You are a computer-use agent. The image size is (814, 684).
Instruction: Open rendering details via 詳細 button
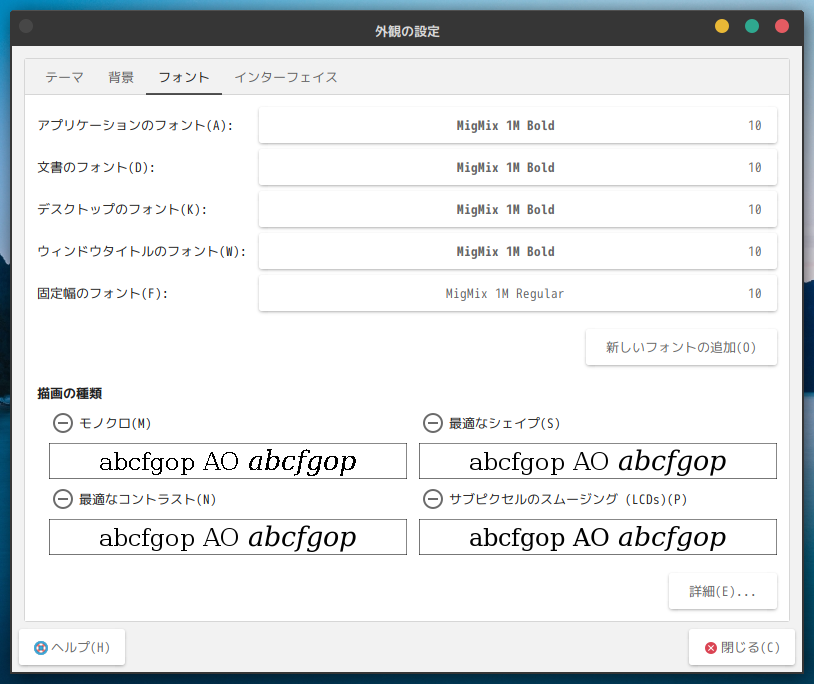click(x=722, y=591)
